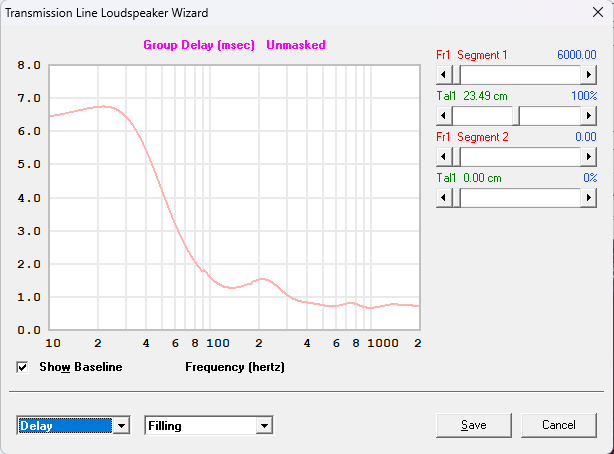Click the Fr1 Segment 1 label
Screen dimensions: 614x454
click(x=471, y=55)
